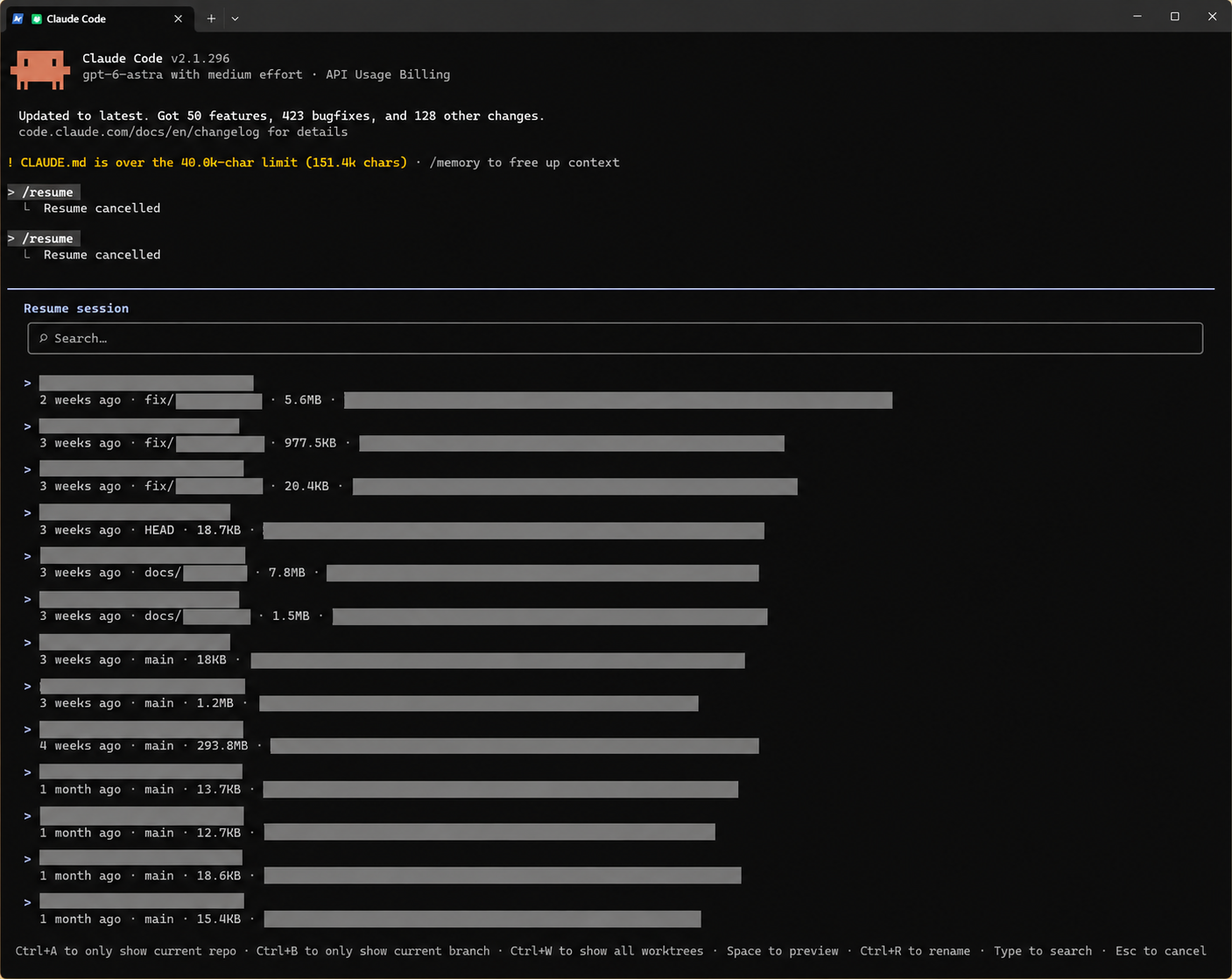Click the API Usage Billing label

coord(388,74)
